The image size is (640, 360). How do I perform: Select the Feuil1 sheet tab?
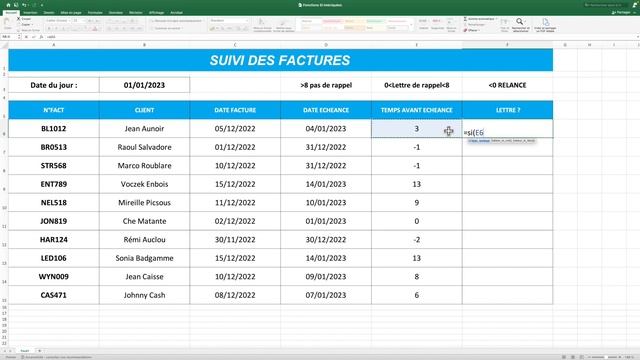point(25,351)
